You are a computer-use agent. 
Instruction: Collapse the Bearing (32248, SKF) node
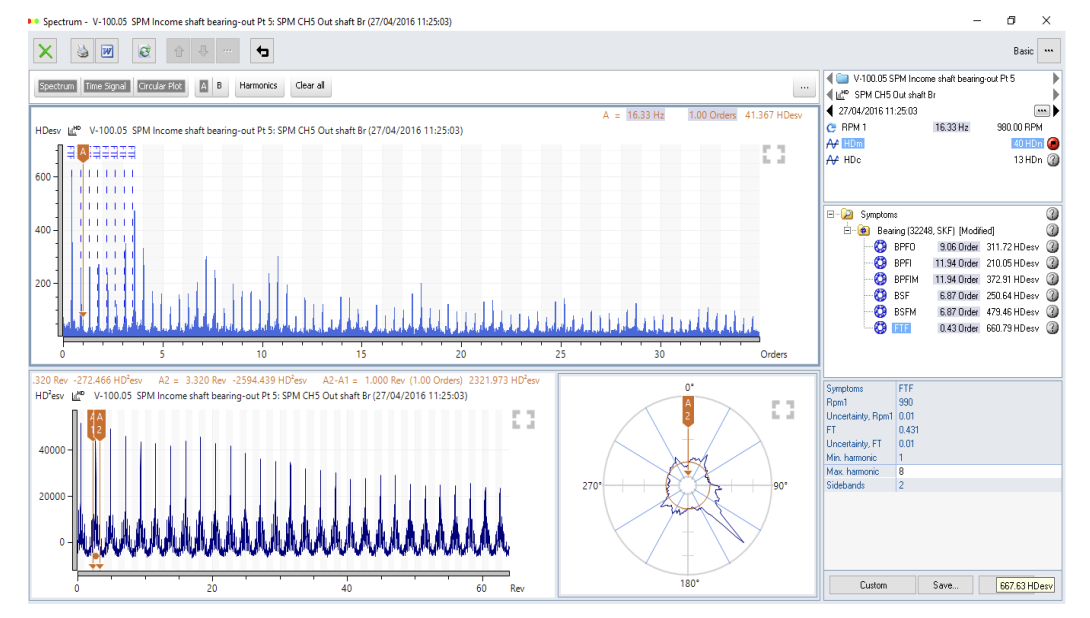tap(847, 230)
